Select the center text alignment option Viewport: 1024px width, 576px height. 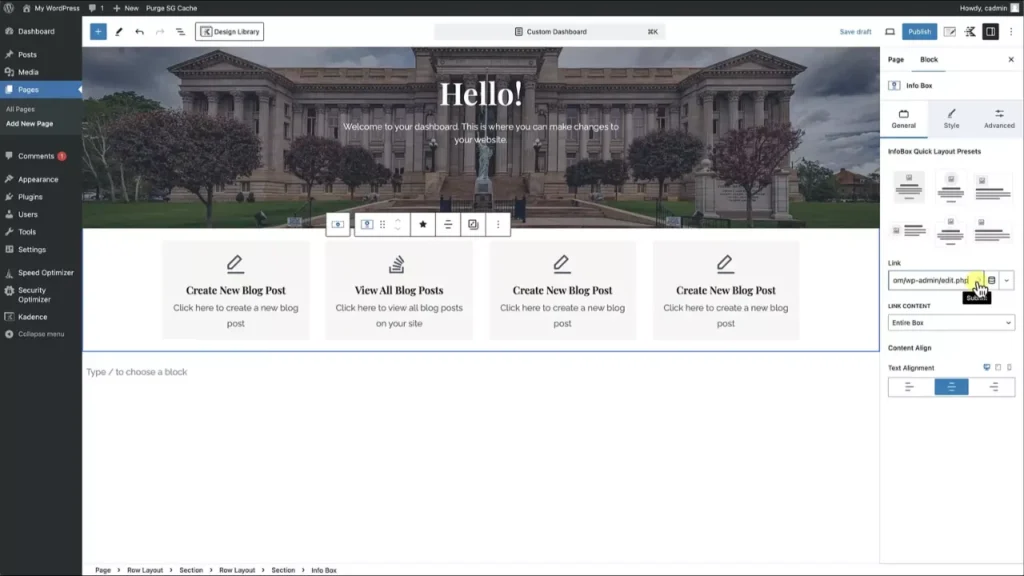pyautogui.click(x=951, y=387)
